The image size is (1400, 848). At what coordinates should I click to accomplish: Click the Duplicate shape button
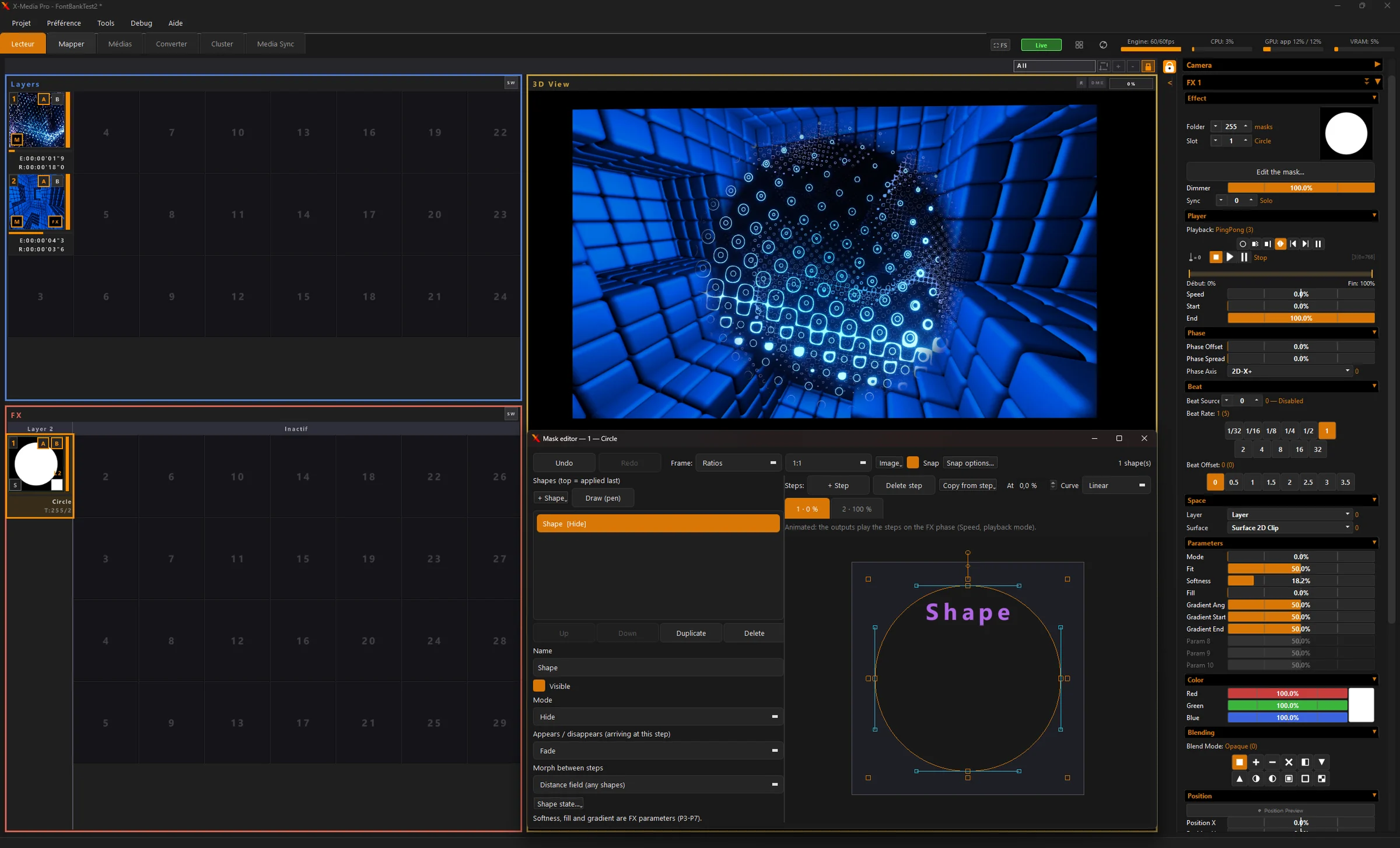(x=691, y=633)
